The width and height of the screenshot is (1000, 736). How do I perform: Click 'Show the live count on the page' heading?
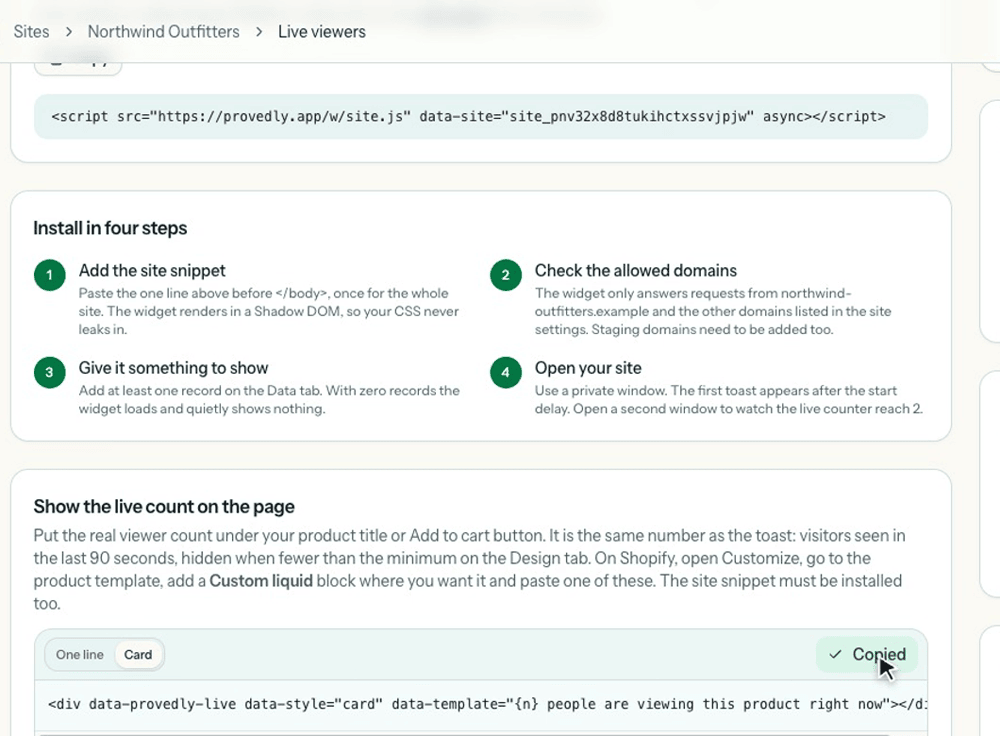point(164,506)
